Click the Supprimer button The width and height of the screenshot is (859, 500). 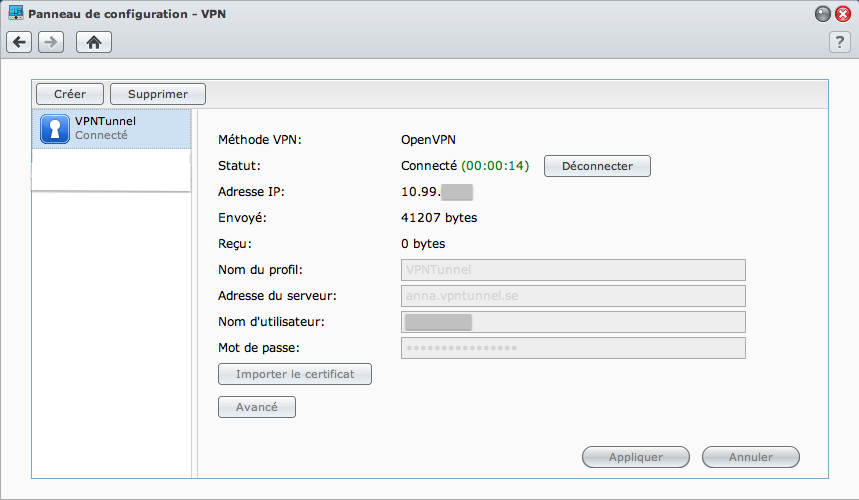(x=158, y=94)
